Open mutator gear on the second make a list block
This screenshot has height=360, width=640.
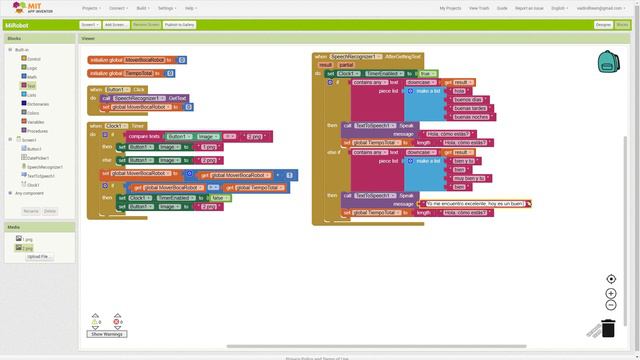point(411,161)
